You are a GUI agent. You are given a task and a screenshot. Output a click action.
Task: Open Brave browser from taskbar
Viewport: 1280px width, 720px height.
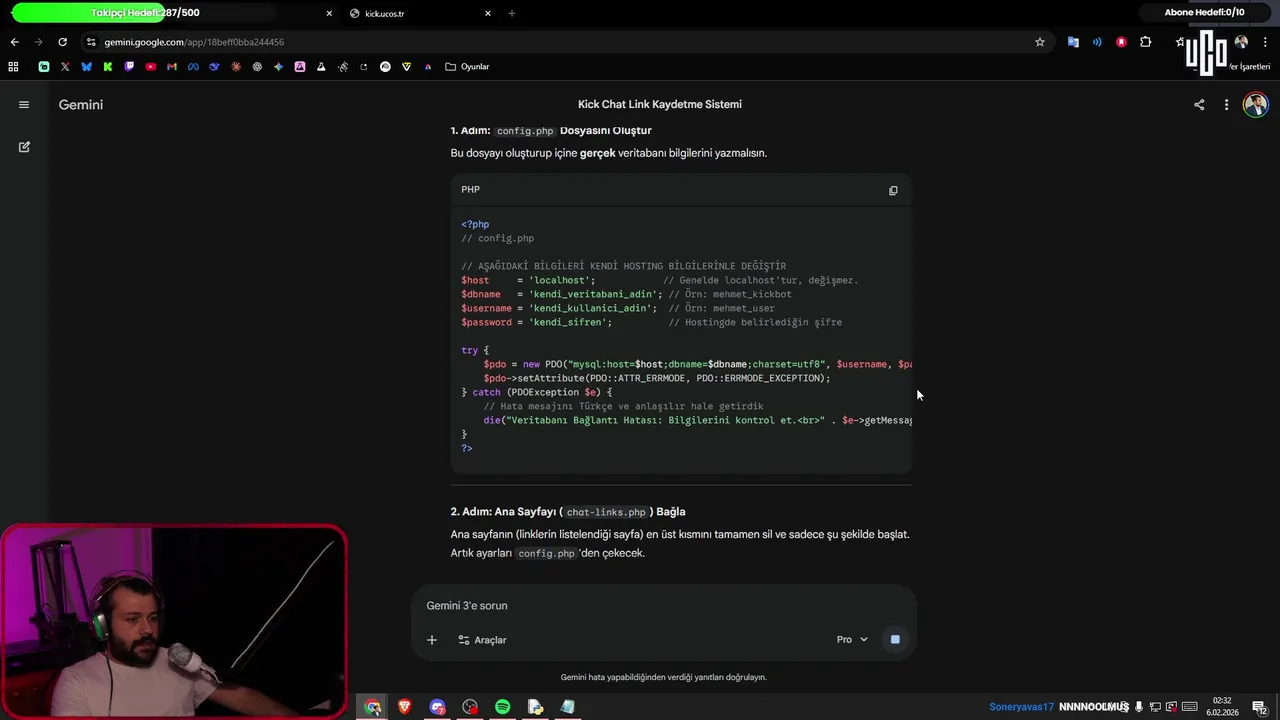point(405,707)
